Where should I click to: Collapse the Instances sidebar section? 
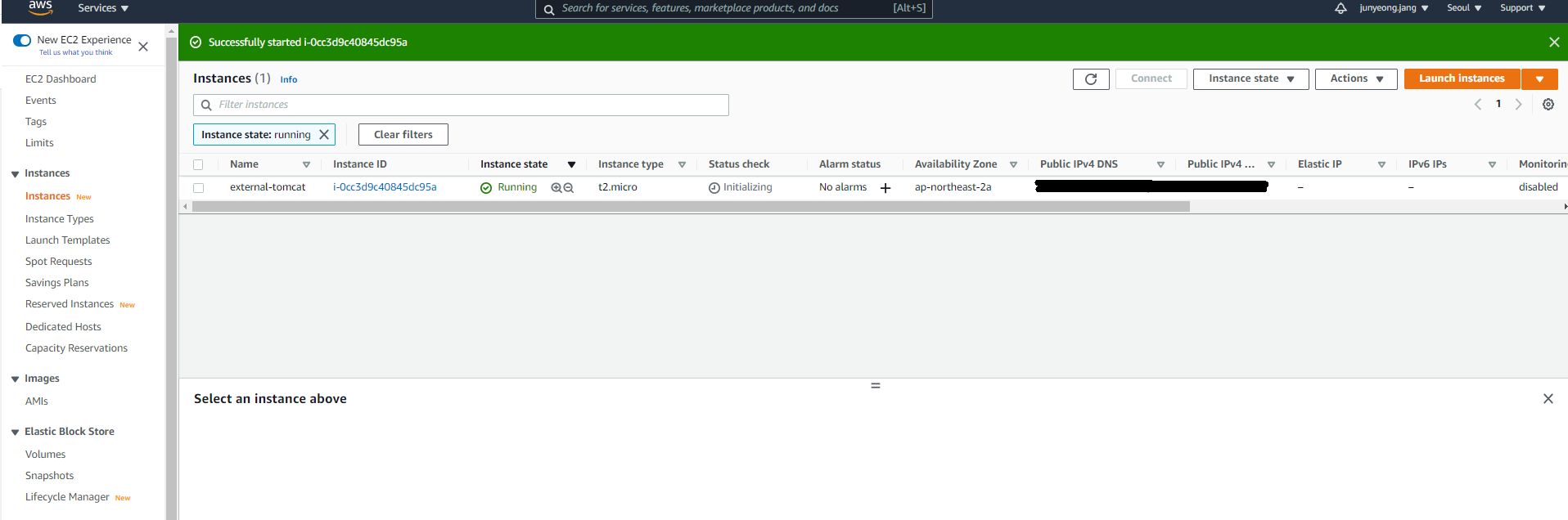pyautogui.click(x=15, y=174)
